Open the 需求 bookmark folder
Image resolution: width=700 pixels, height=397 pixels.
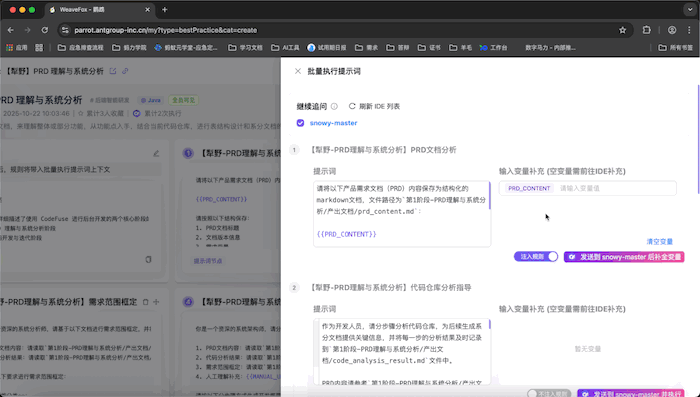[x=367, y=47]
